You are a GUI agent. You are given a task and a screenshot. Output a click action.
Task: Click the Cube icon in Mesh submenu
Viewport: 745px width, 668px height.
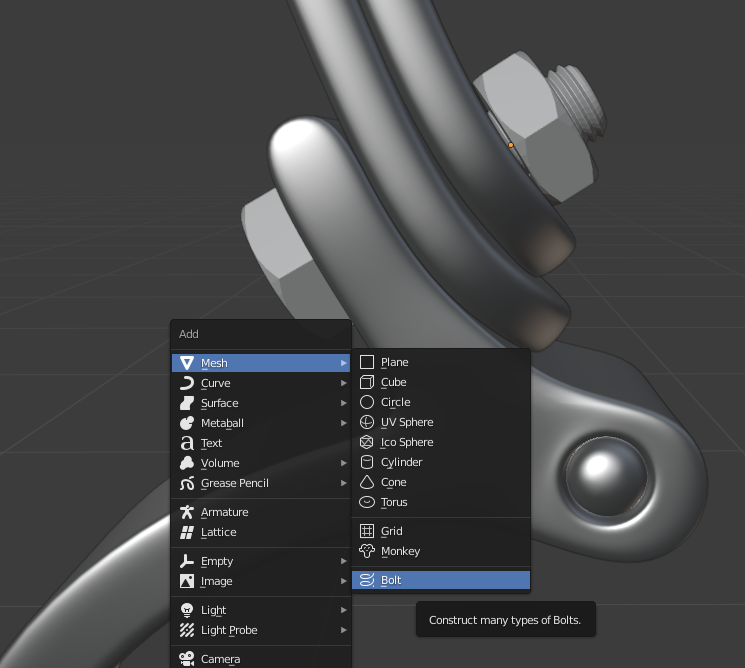367,382
